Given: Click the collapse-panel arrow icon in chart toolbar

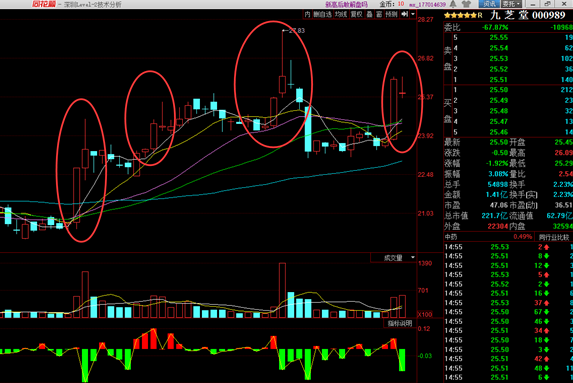Looking at the screenshot, I should coord(404,14).
